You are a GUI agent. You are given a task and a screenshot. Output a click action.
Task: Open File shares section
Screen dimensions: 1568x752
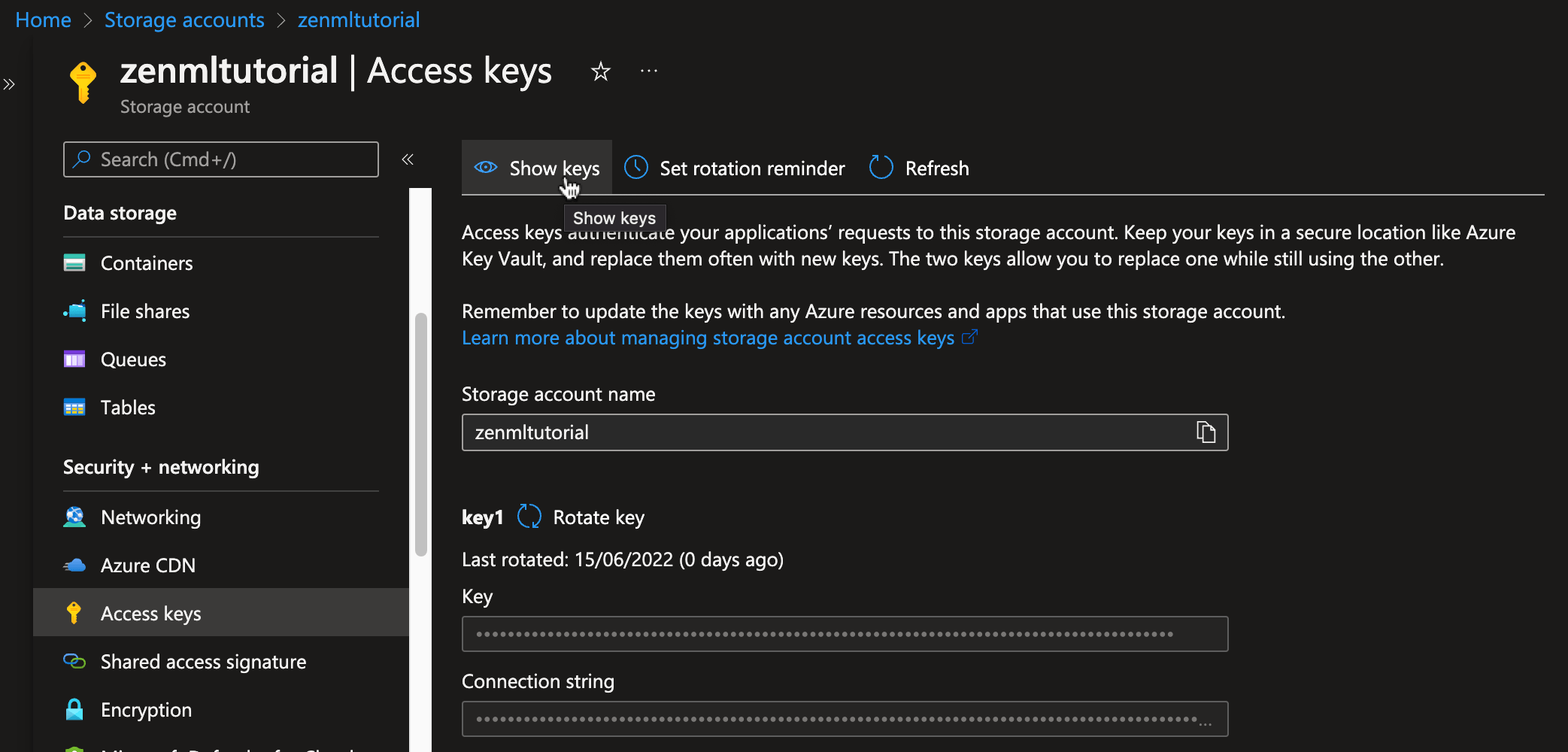[x=145, y=311]
